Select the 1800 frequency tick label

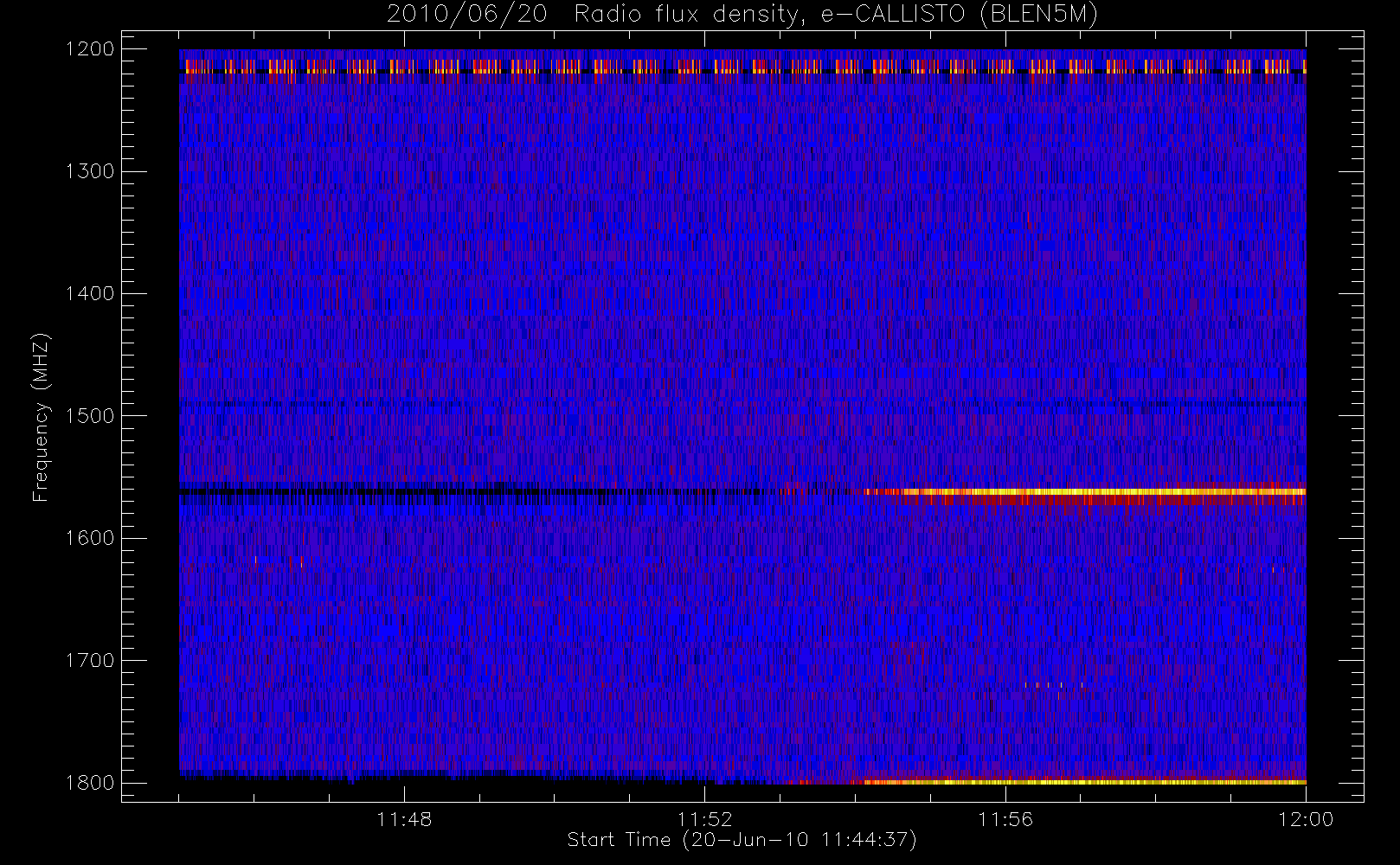[90, 783]
